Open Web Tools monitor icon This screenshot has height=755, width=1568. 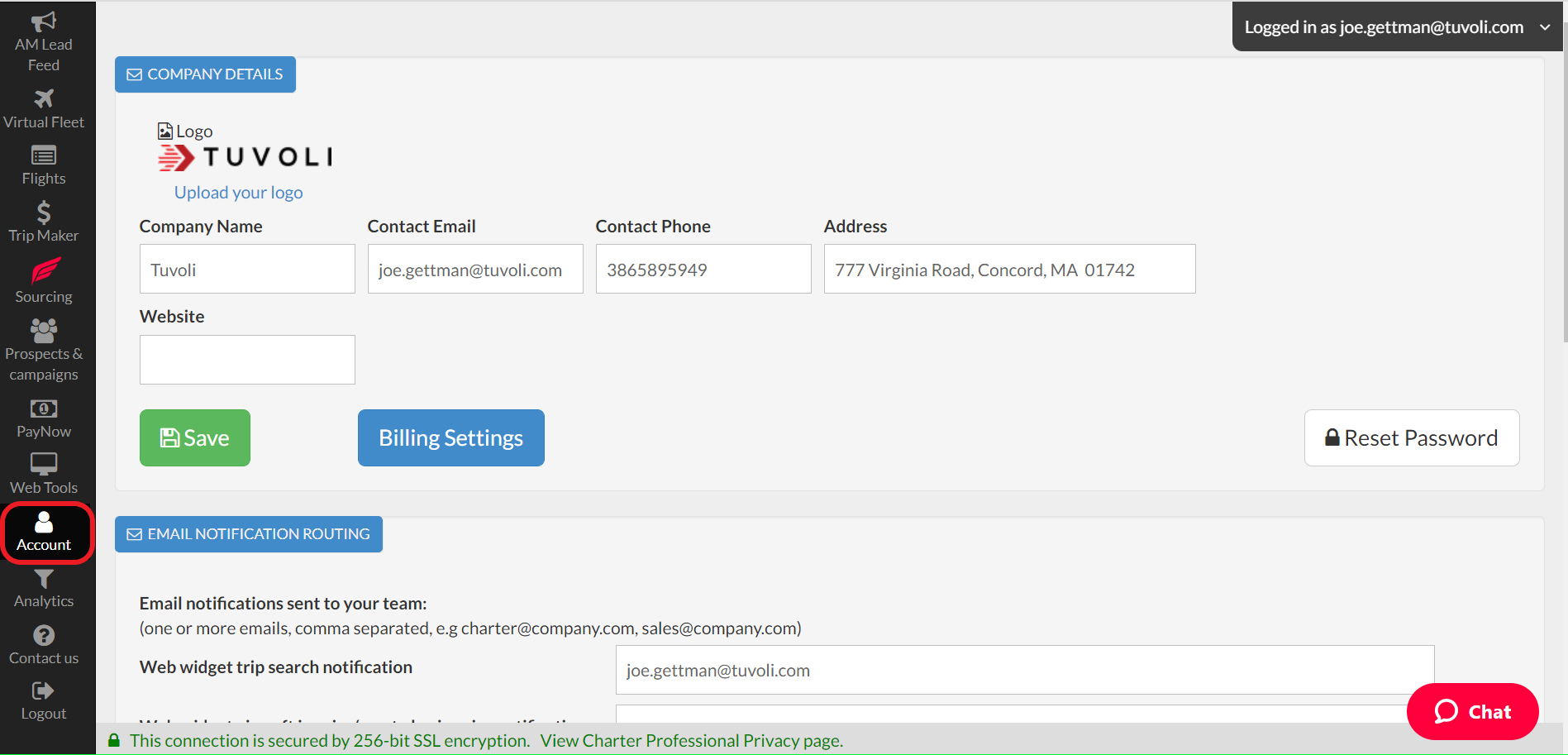tap(44, 464)
